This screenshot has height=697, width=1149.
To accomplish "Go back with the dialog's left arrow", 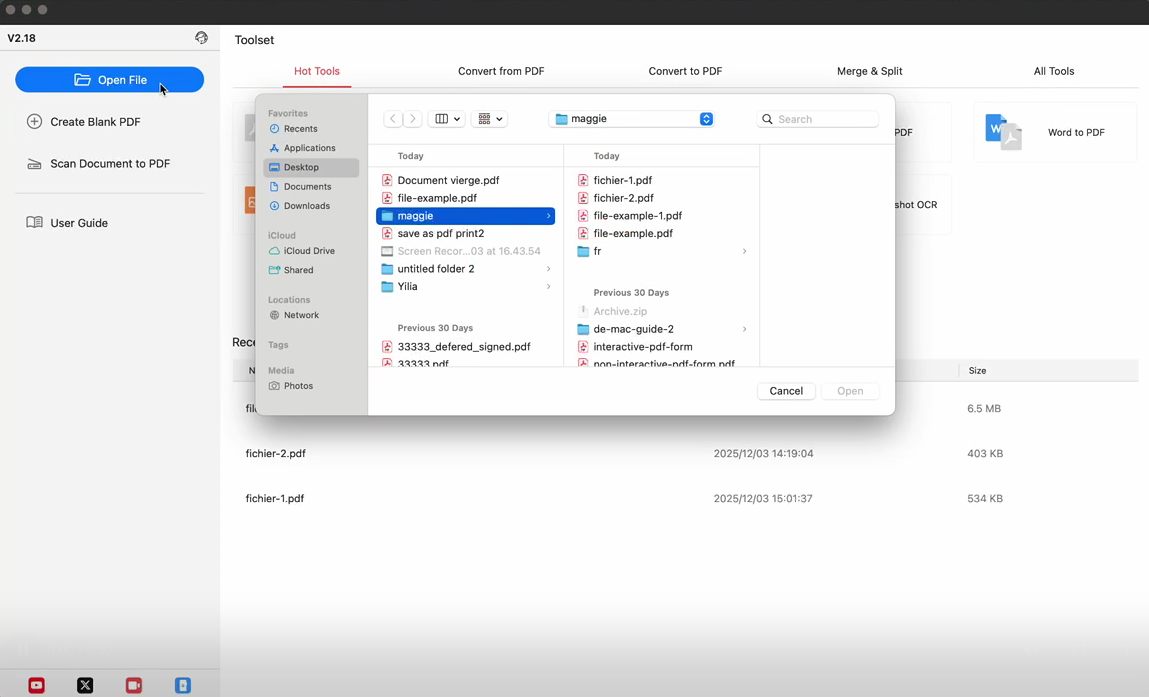I will [393, 119].
